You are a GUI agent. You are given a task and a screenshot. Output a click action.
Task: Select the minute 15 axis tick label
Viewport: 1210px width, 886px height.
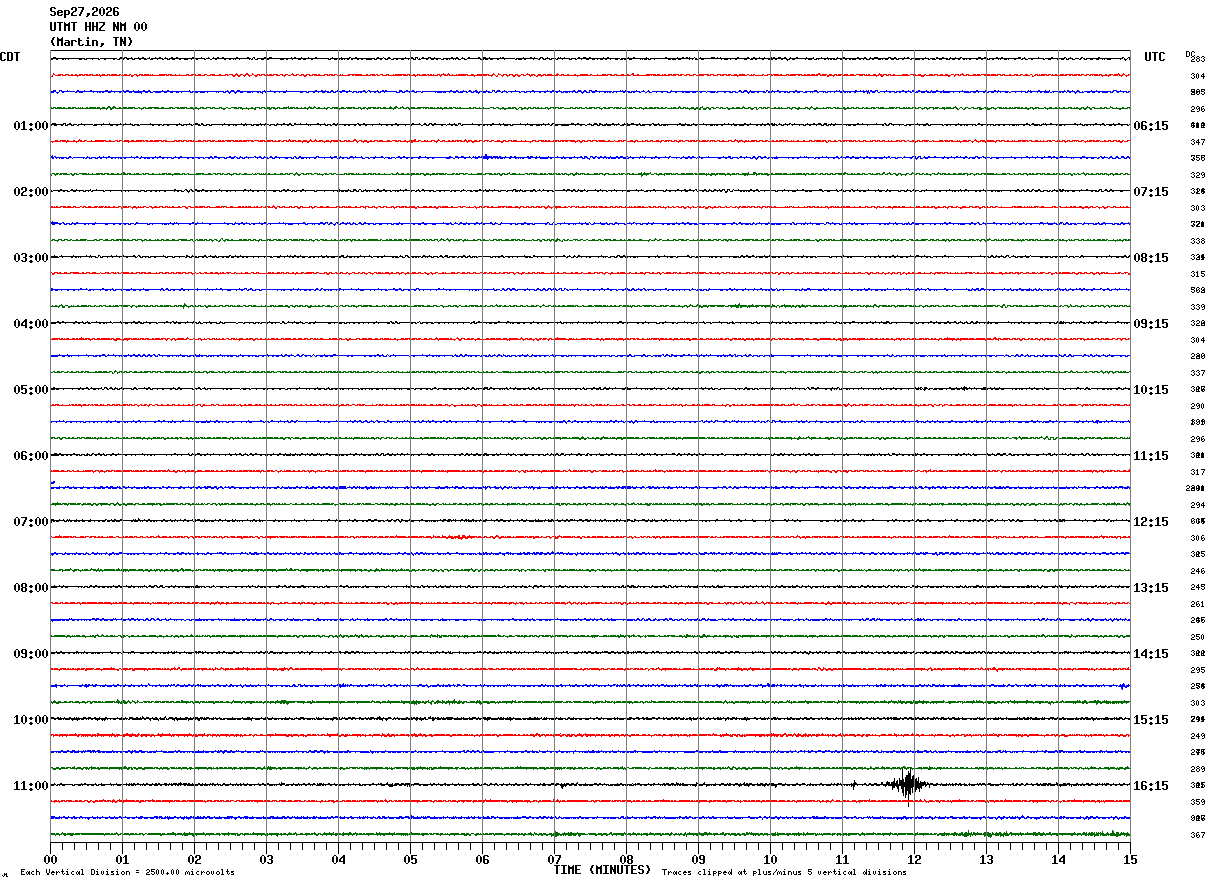(1130, 859)
